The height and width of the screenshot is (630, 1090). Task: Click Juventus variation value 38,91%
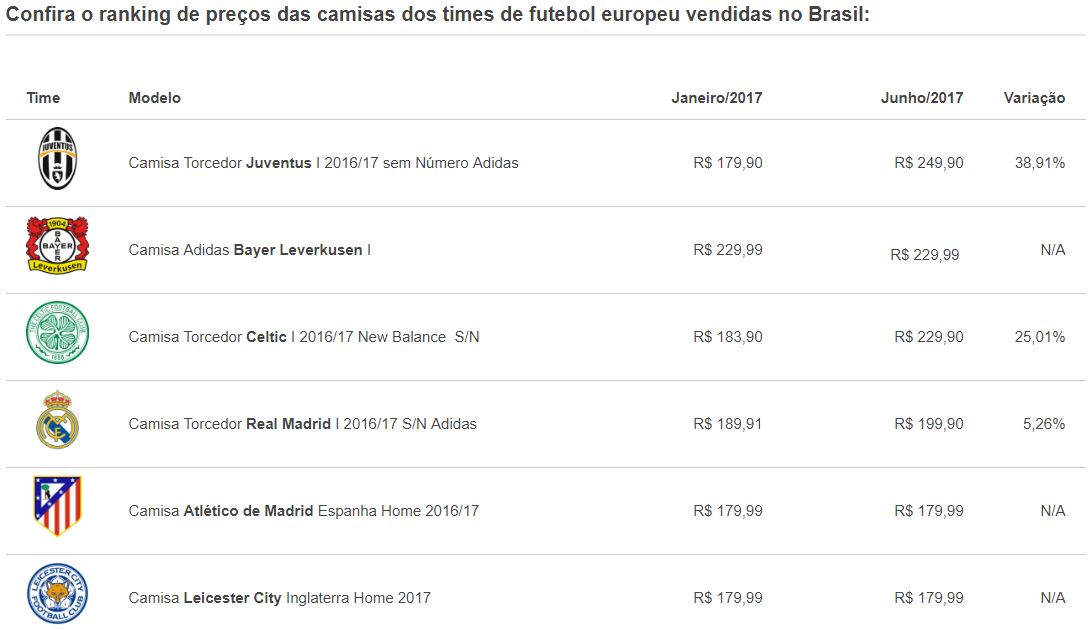click(1039, 163)
